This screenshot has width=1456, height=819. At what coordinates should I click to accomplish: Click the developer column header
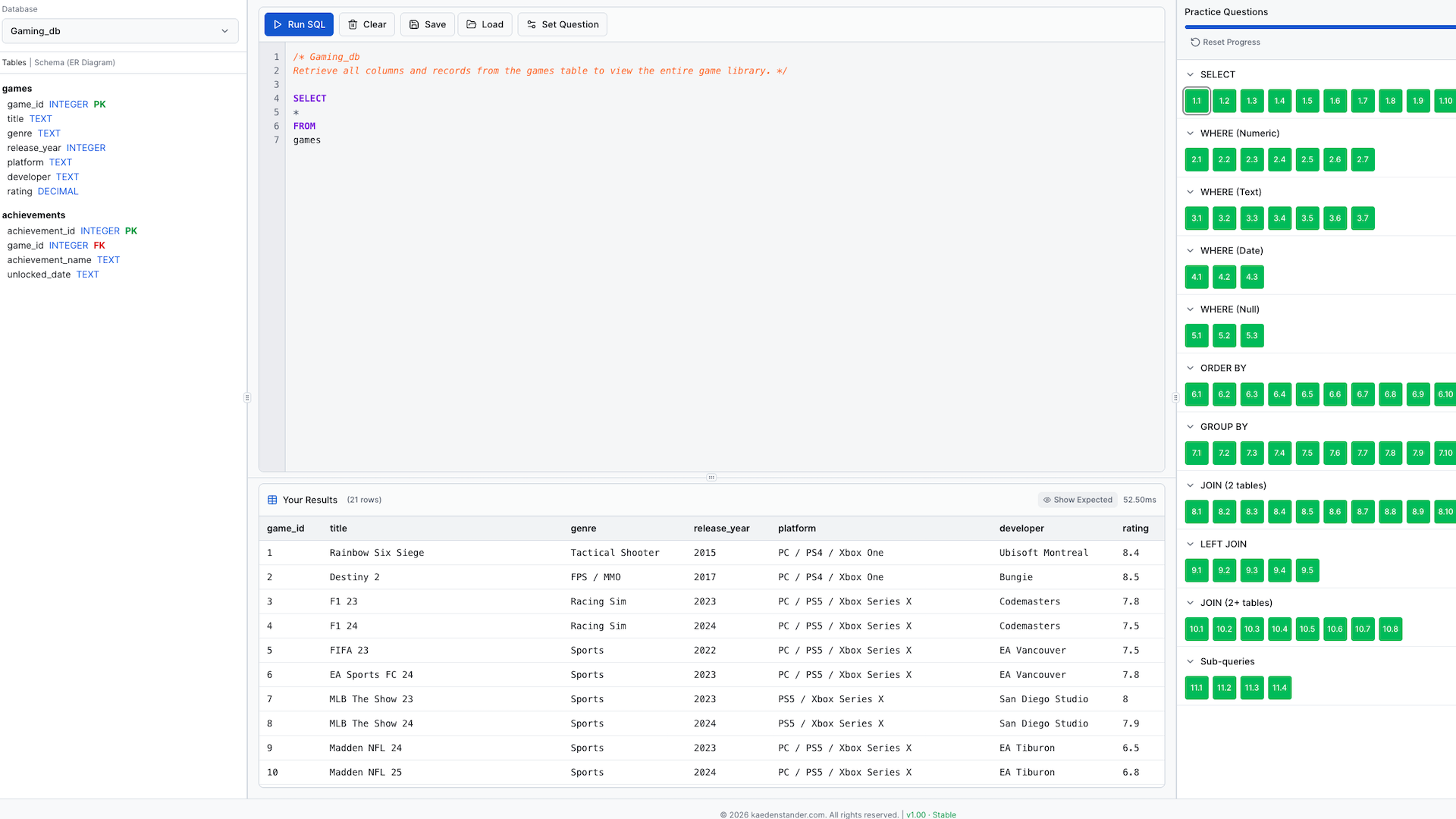coord(1021,529)
